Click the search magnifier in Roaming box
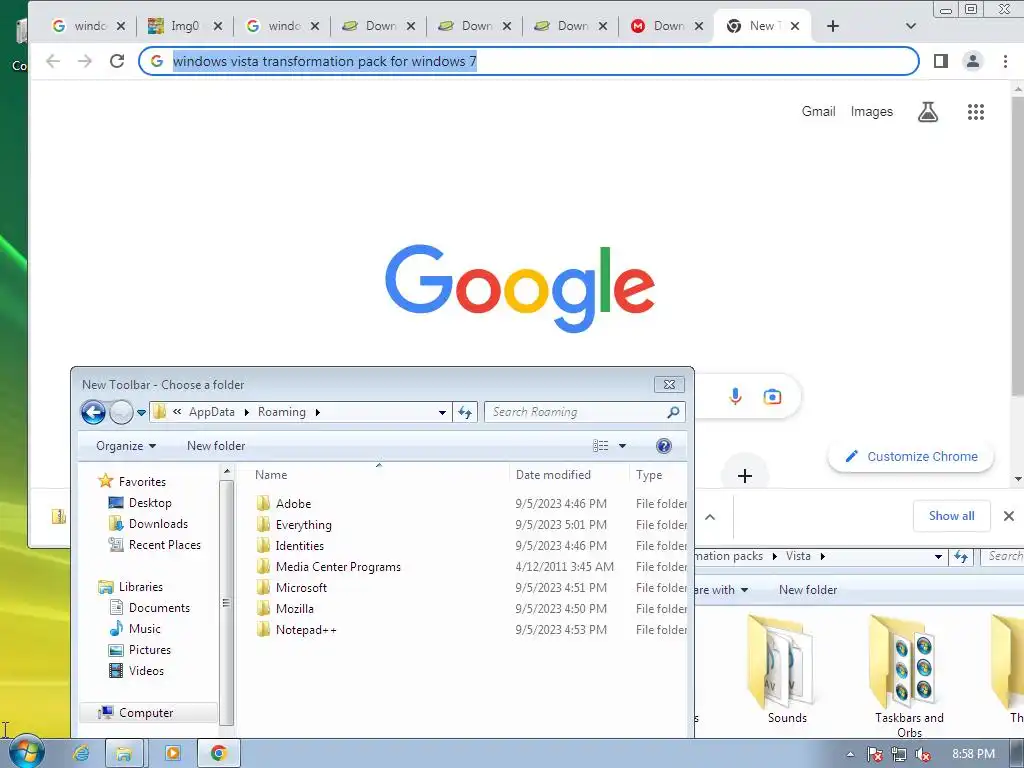 click(x=673, y=412)
